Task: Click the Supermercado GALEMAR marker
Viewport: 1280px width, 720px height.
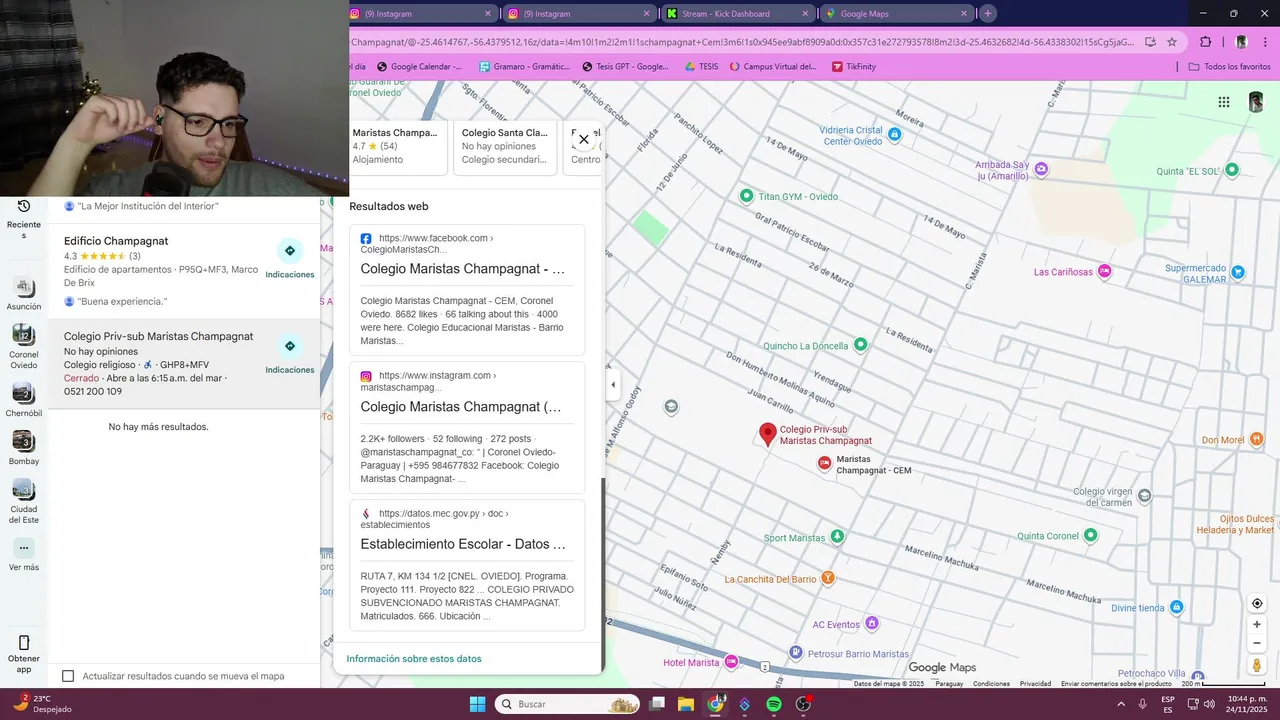Action: pyautogui.click(x=1238, y=271)
